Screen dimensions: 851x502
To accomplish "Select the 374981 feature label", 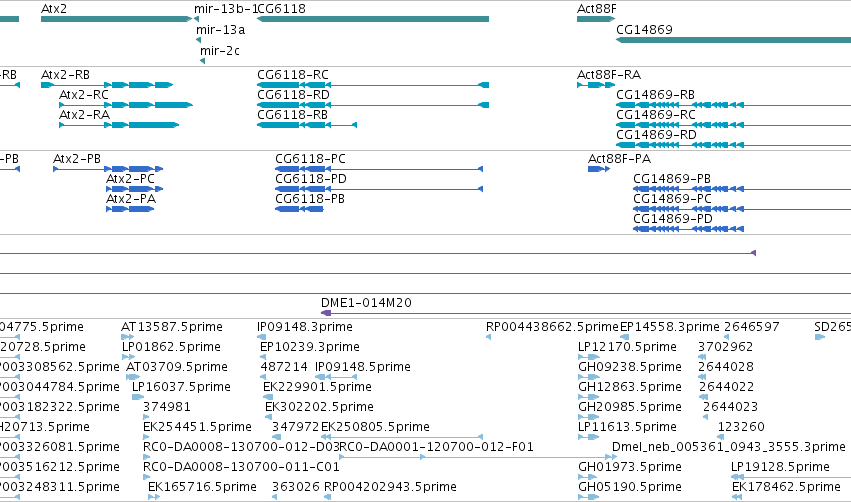I will coord(167,408).
